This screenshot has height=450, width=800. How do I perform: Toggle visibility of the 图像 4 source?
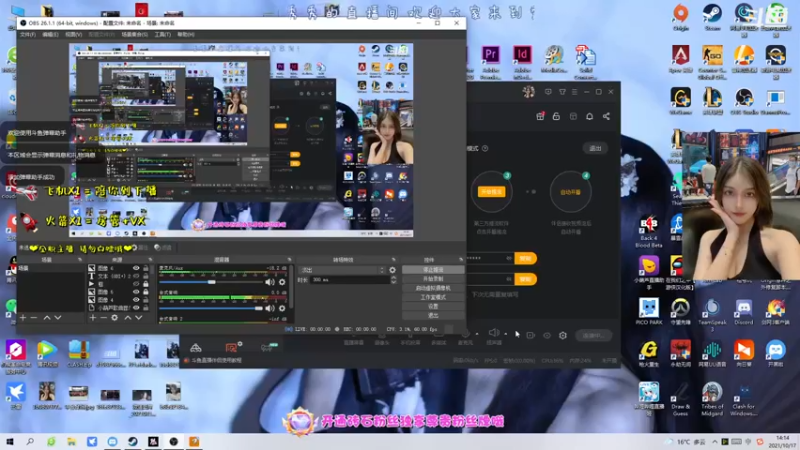point(136,299)
